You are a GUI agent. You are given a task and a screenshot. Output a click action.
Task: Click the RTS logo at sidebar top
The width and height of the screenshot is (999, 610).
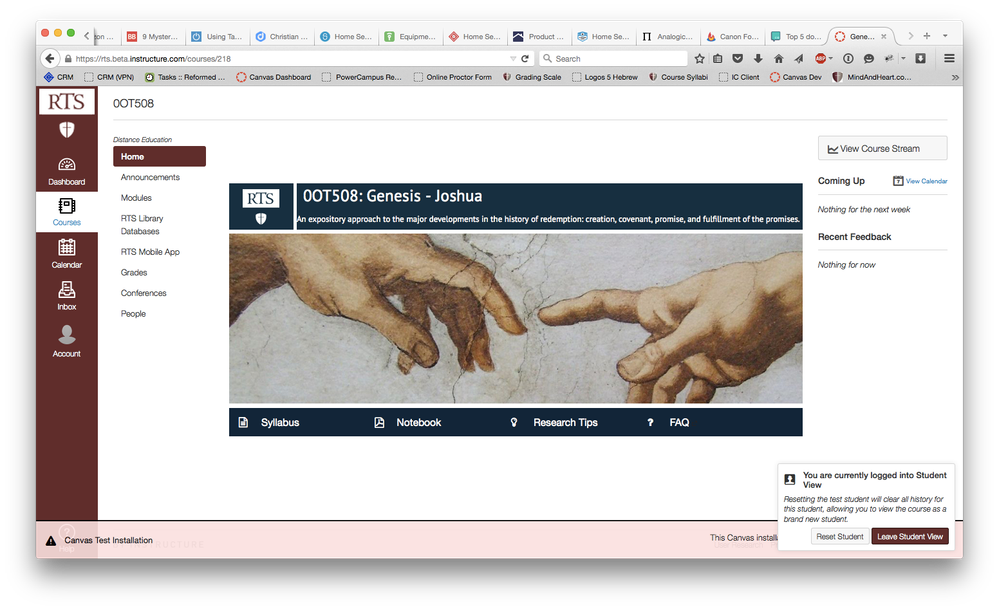click(x=66, y=102)
